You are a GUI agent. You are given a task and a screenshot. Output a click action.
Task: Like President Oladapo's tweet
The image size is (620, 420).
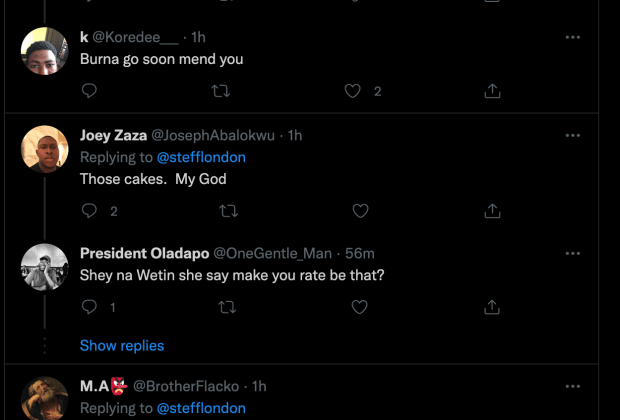click(361, 307)
